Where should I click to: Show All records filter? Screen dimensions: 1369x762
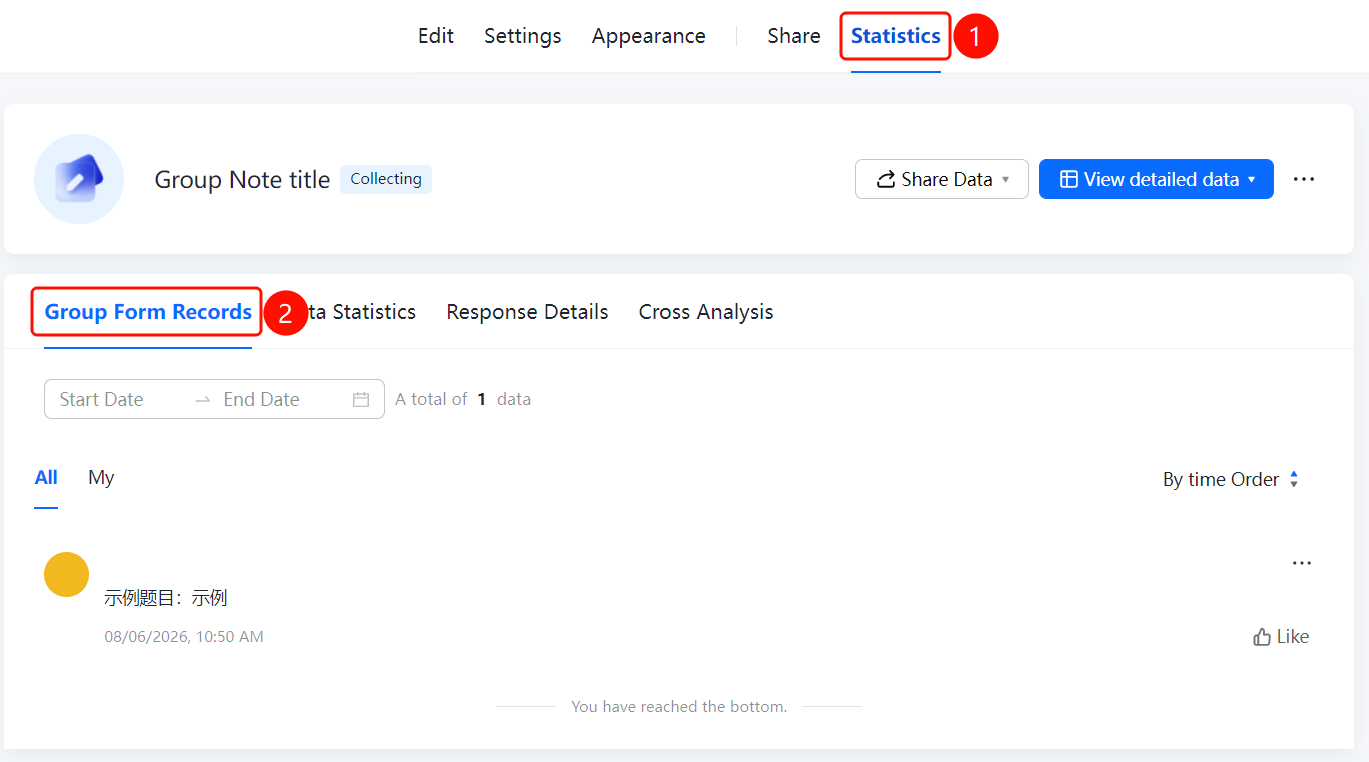tap(46, 477)
